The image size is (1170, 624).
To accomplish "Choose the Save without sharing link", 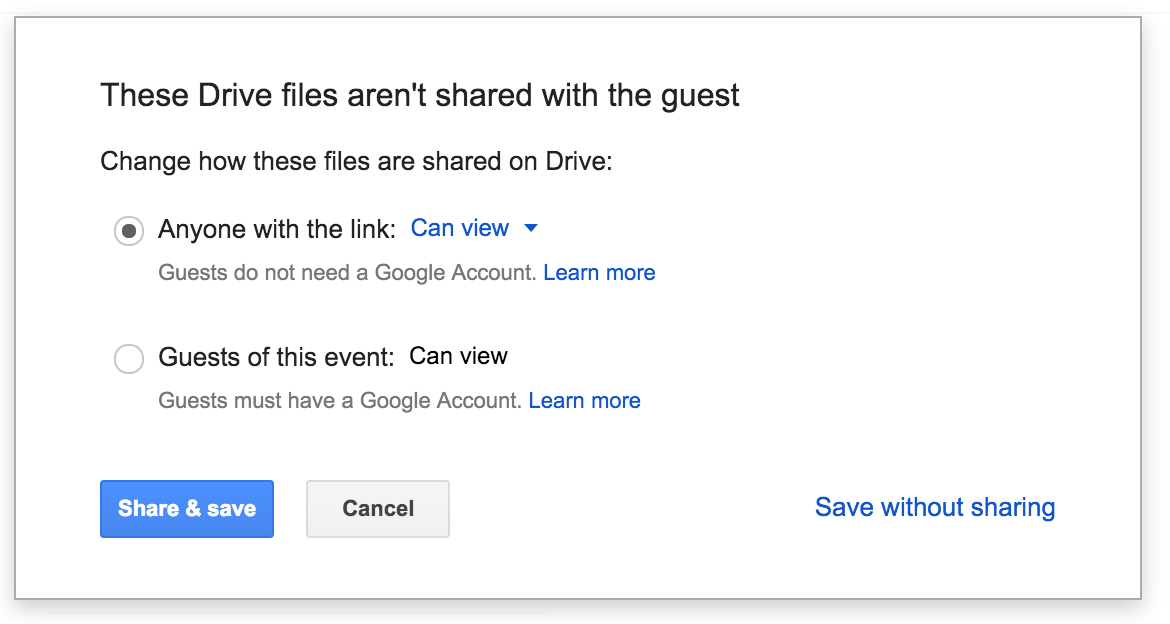I will point(934,507).
